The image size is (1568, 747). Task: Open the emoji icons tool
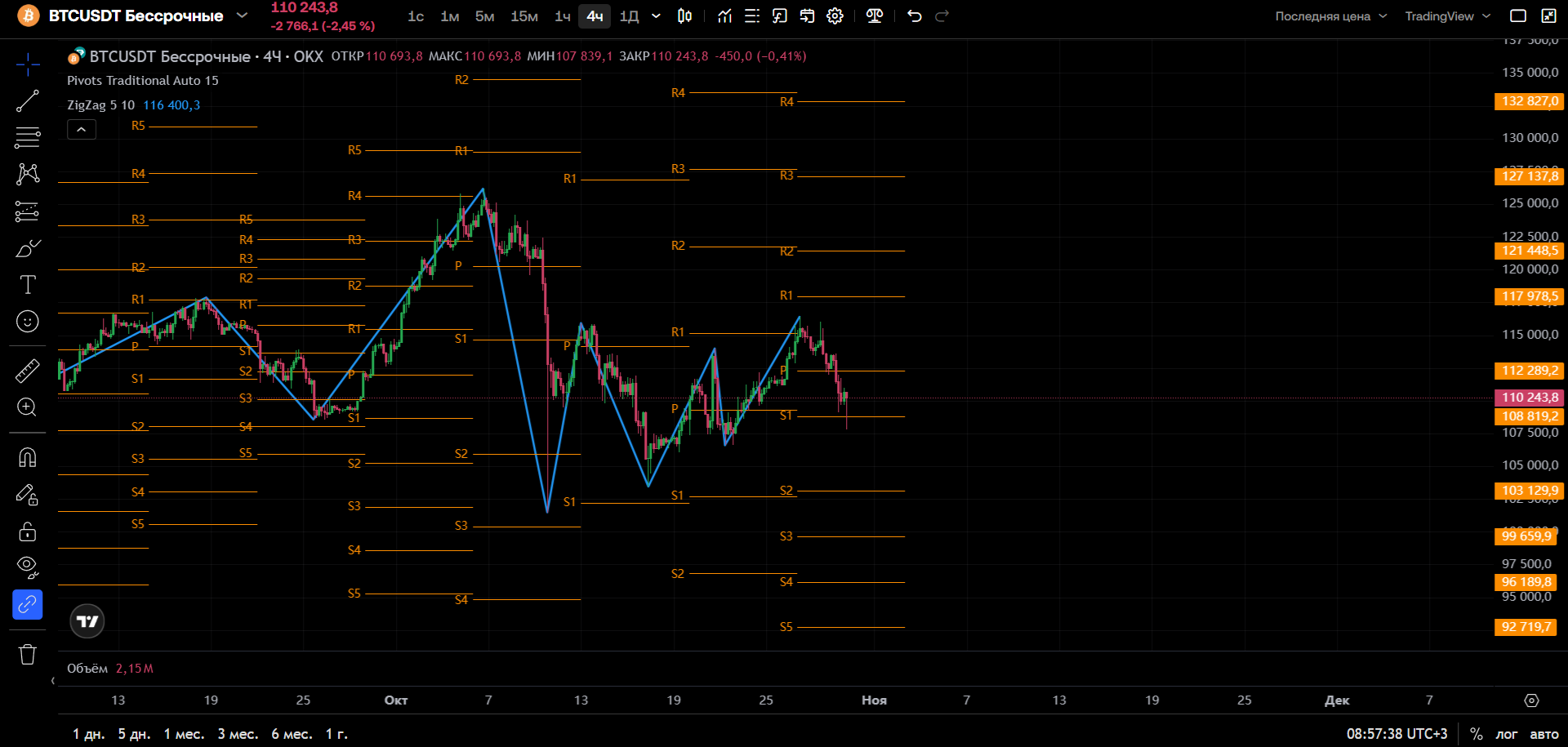pyautogui.click(x=27, y=322)
